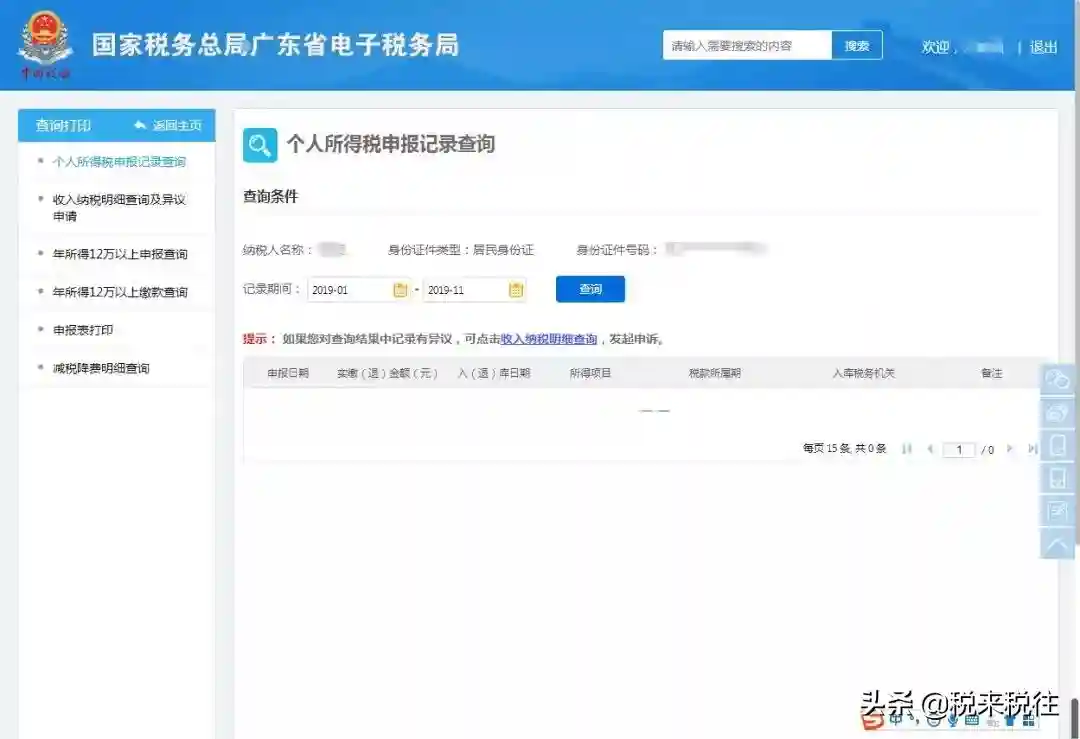
Task: Select 个人所得税申报记录查询 in the left menu
Action: tap(119, 162)
